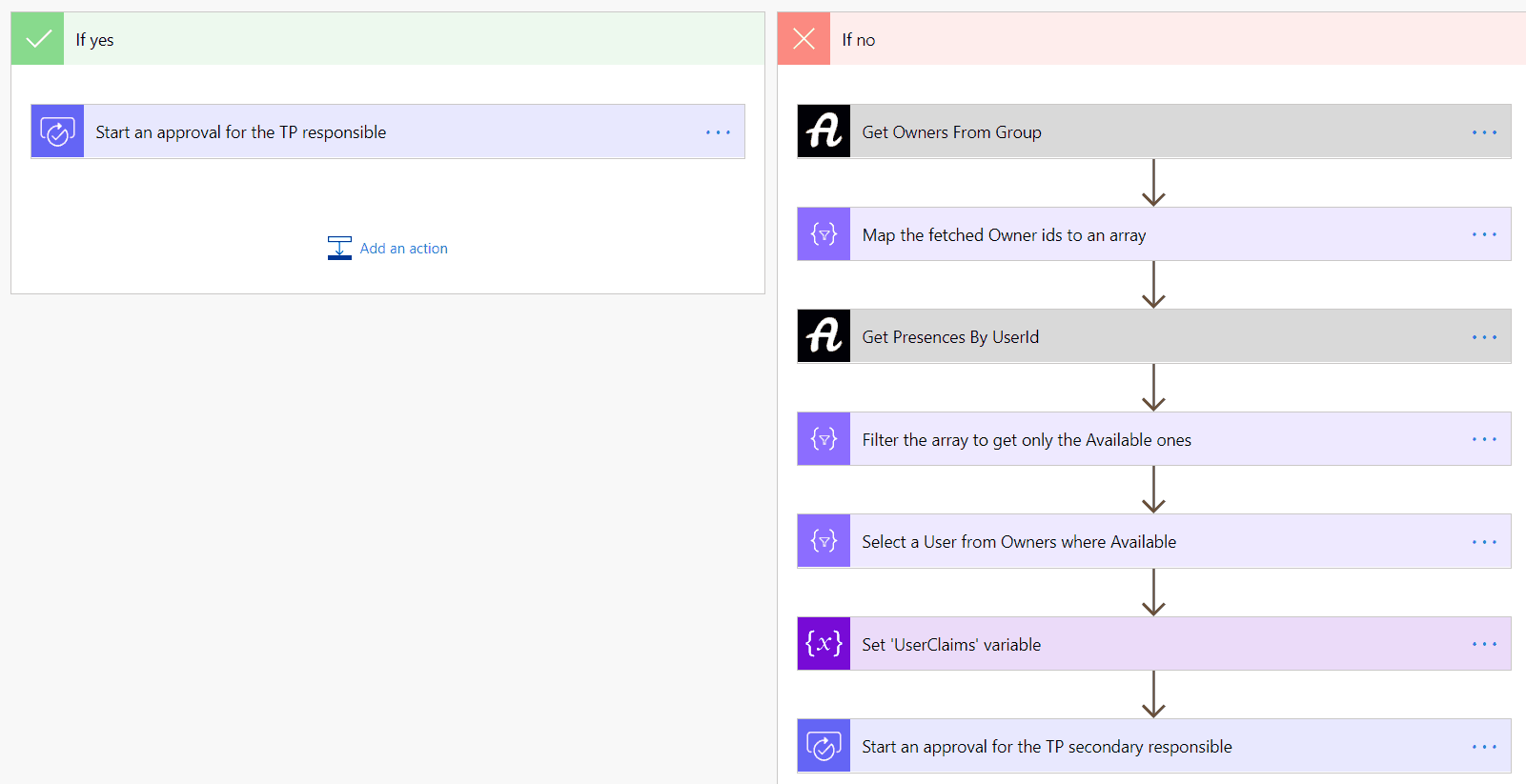1526x784 pixels.
Task: Open ellipsis menu of Get Owners From Group
Action: coord(1484,132)
